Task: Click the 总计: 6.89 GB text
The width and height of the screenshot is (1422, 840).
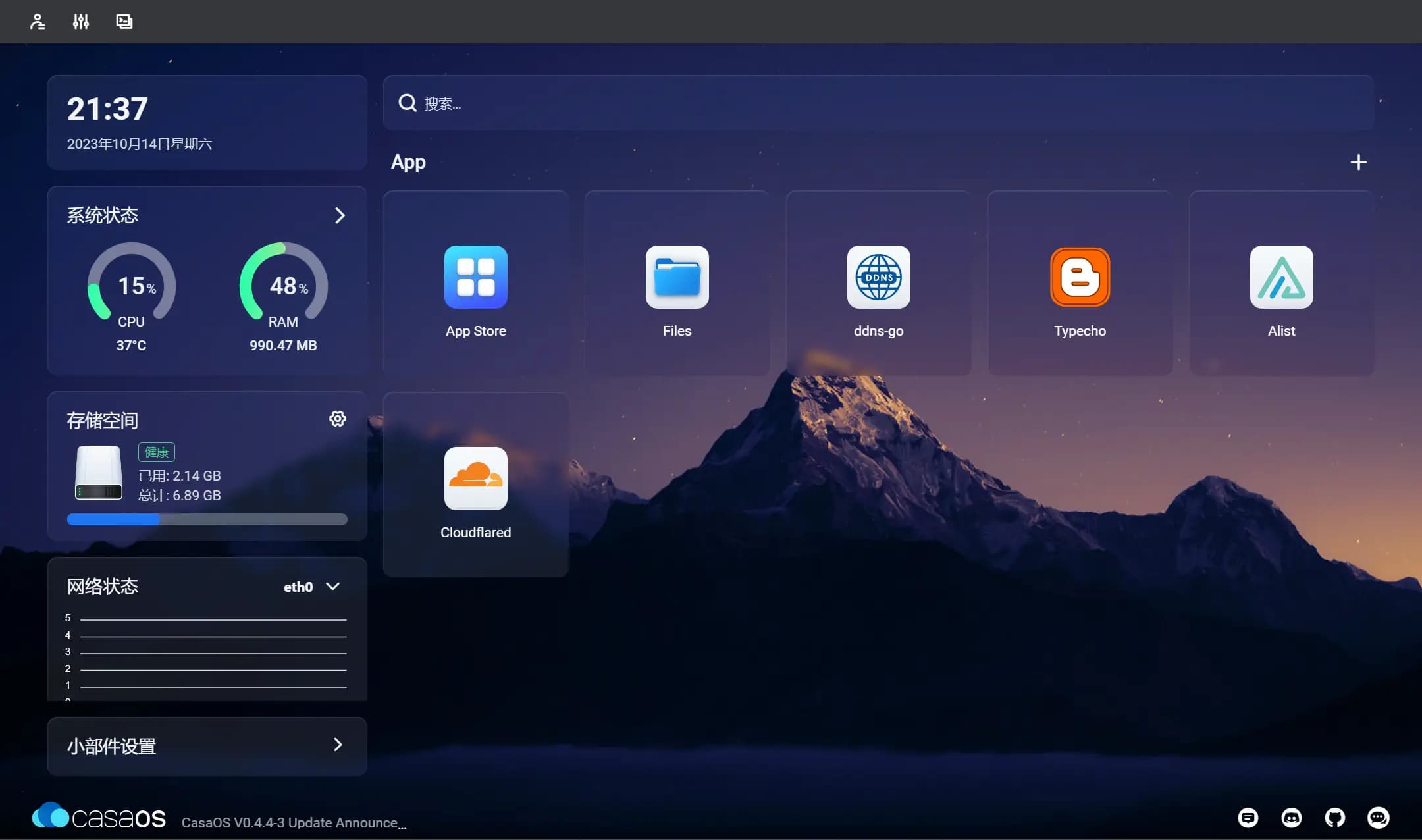Action: tap(180, 495)
